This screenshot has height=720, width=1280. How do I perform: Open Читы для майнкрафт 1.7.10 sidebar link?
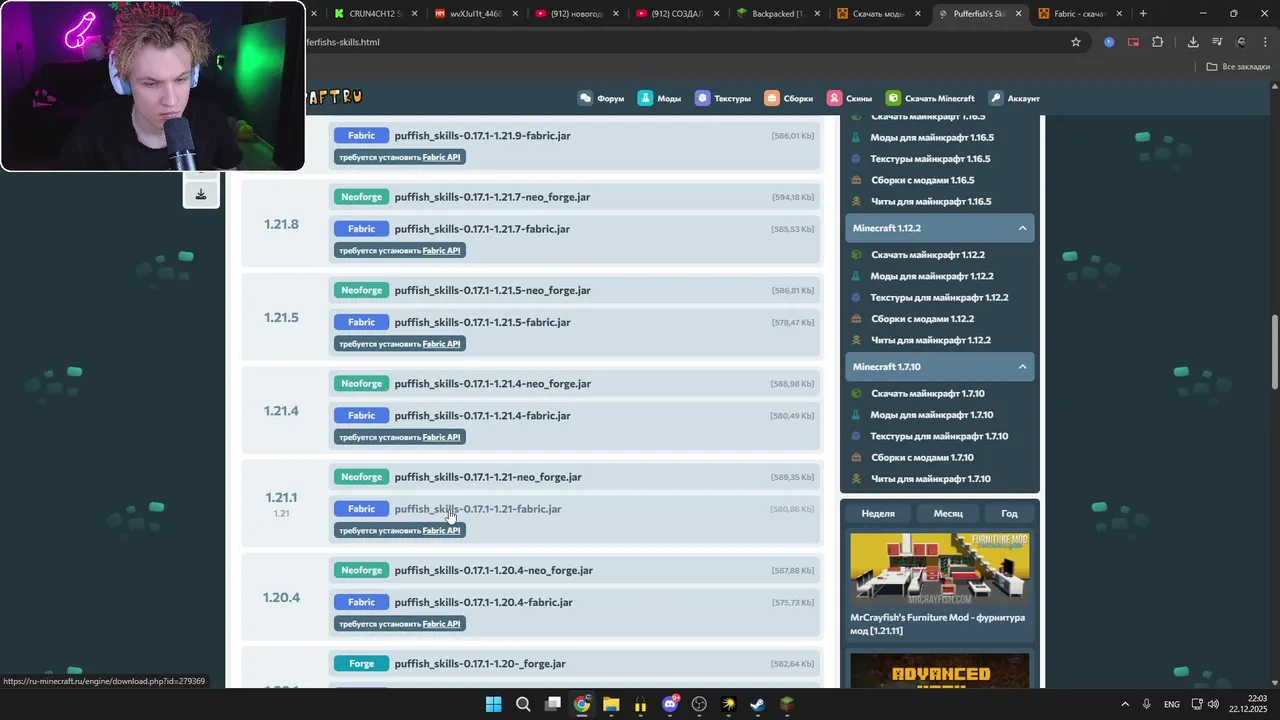coord(930,479)
